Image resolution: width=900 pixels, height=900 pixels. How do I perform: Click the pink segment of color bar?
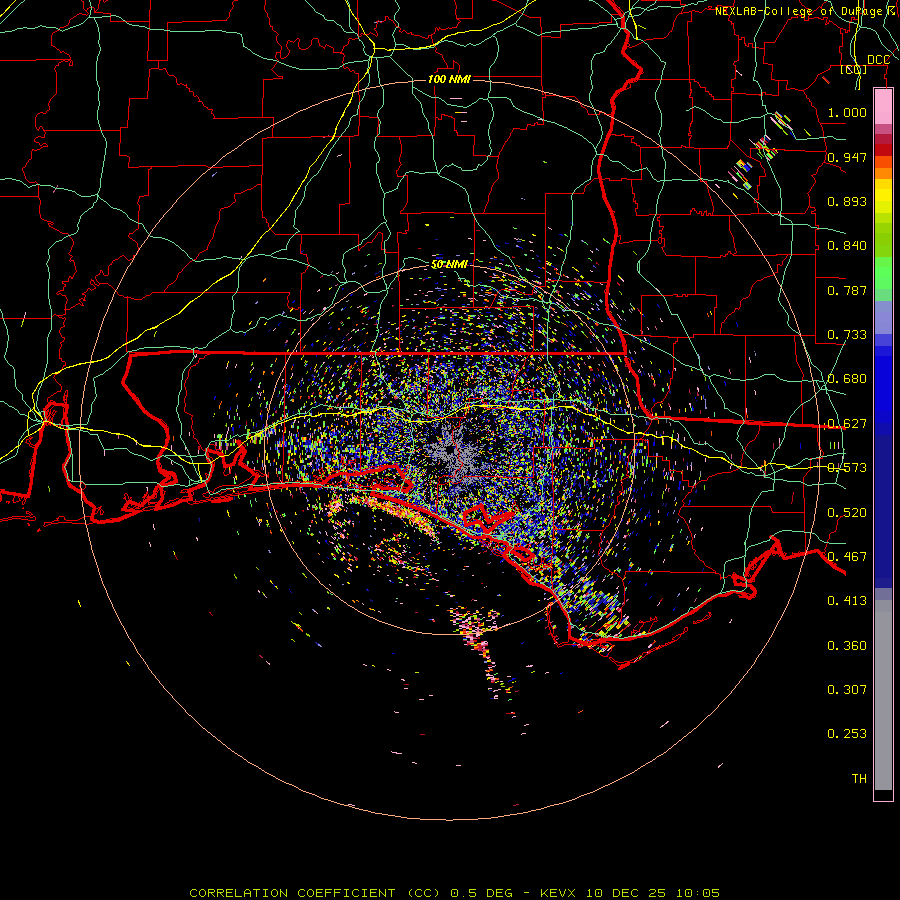(883, 107)
